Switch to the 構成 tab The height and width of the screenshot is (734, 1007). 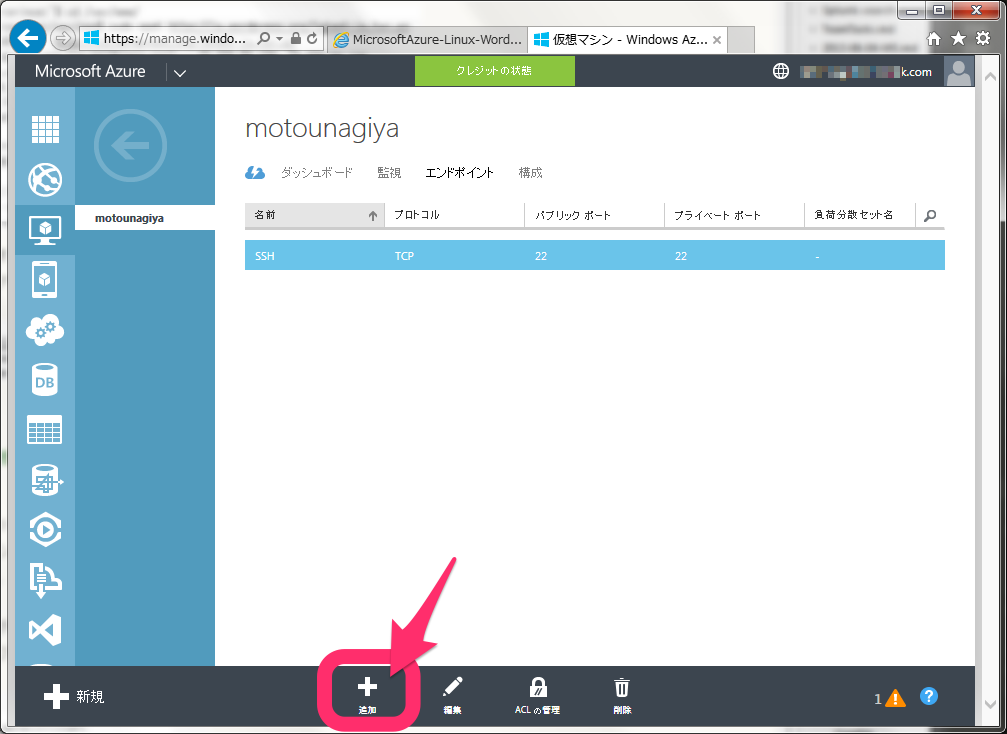530,173
